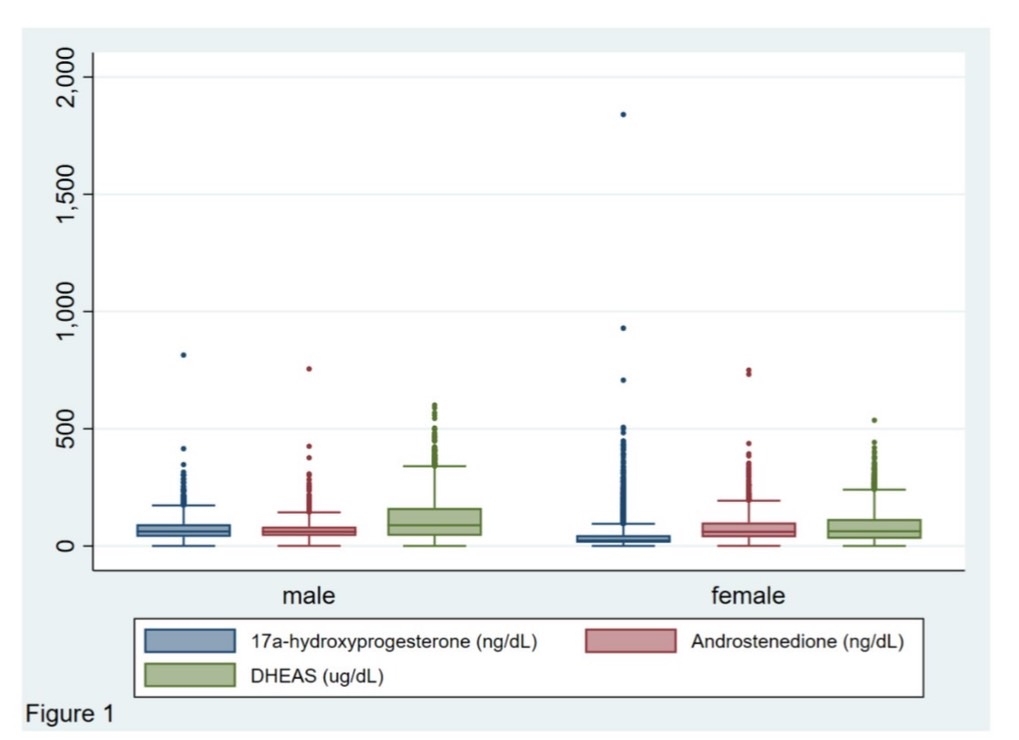Click the Figure 1 caption text
Screen dimensions: 1019x740
(x=69, y=715)
